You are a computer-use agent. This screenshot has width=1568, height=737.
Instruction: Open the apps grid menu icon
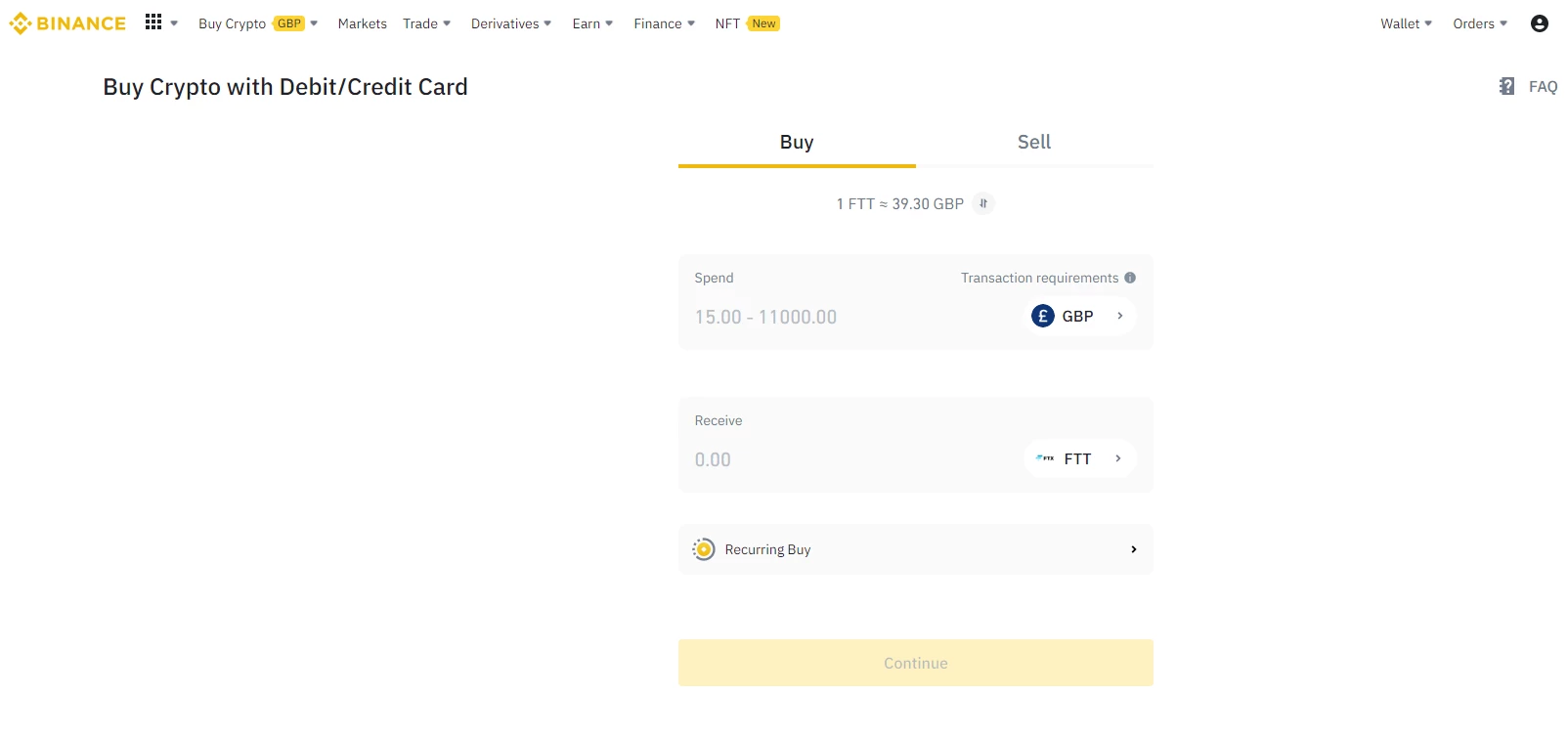[x=153, y=22]
